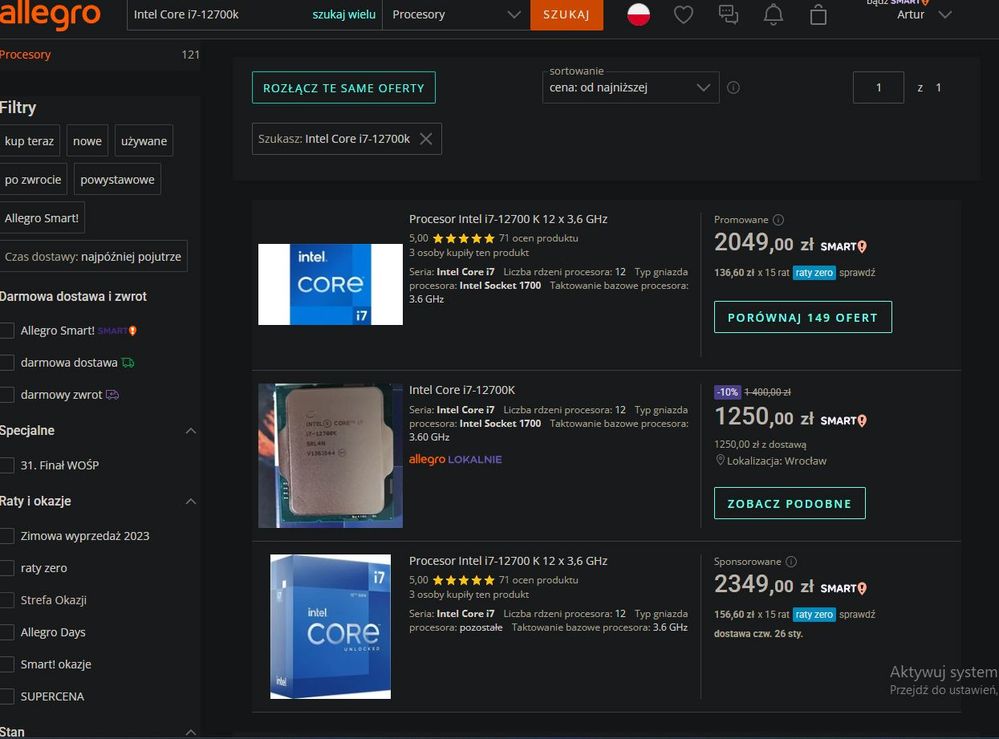
Task: Open Czas dostawy filter dropdown
Action: [93, 256]
